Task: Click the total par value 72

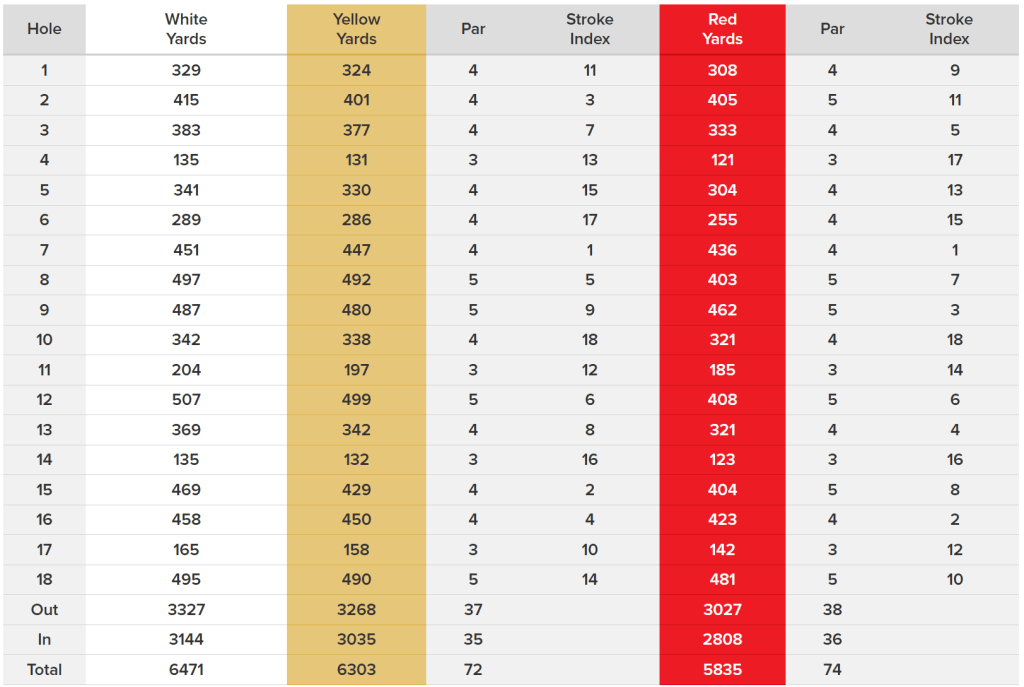Action: click(473, 669)
